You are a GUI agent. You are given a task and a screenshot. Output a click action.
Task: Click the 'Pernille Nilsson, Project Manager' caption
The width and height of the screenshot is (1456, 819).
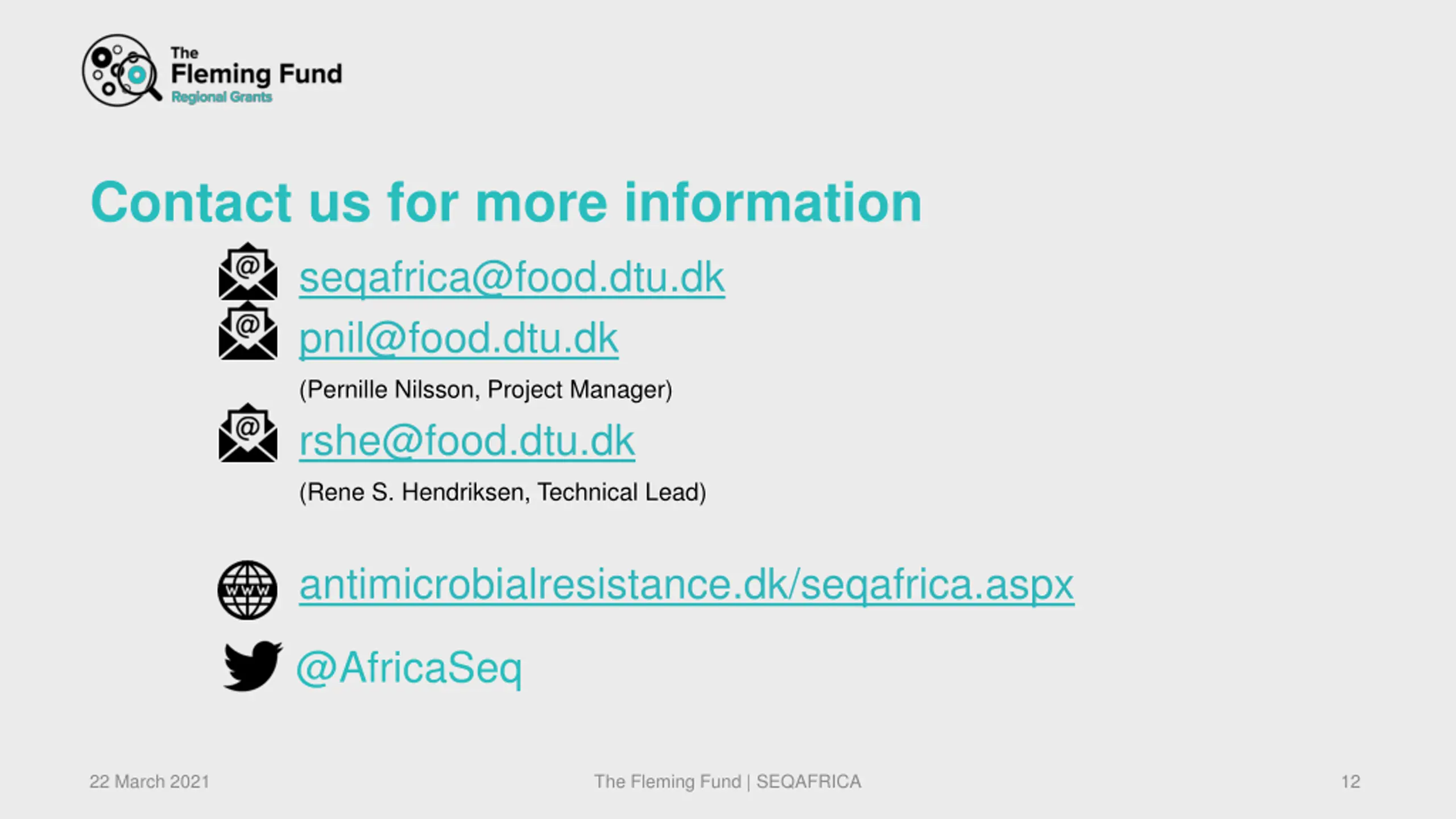(486, 390)
